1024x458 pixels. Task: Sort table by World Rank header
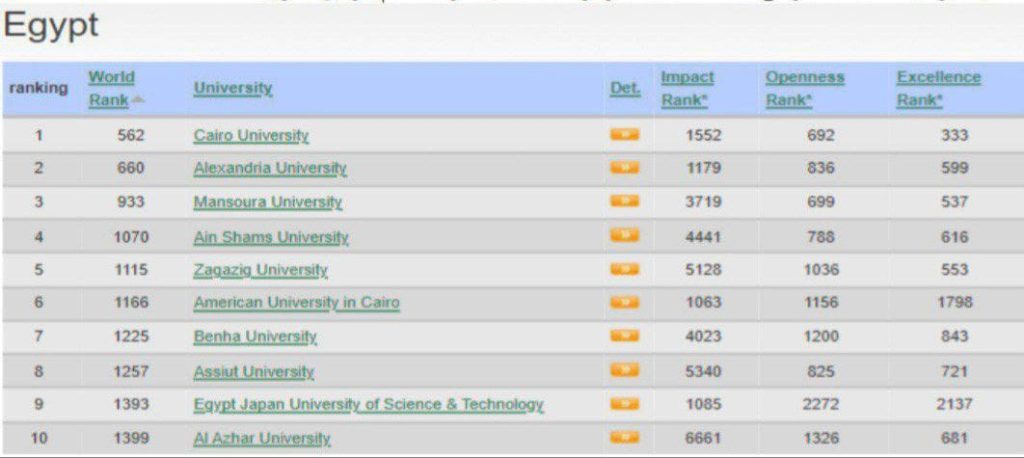tap(112, 89)
